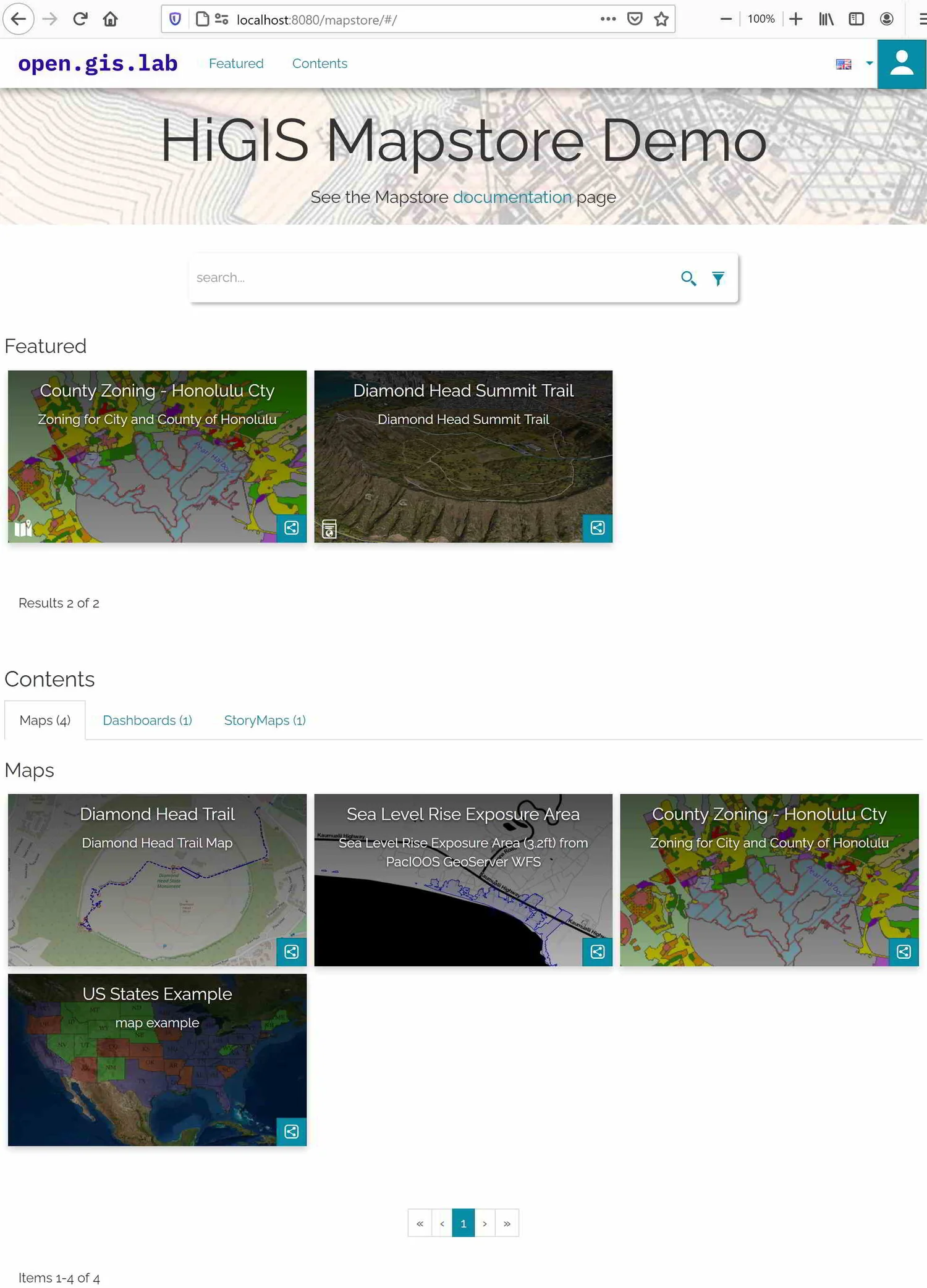Zoom out with the browser minus button
Screen dimensions: 927x1288
726,19
